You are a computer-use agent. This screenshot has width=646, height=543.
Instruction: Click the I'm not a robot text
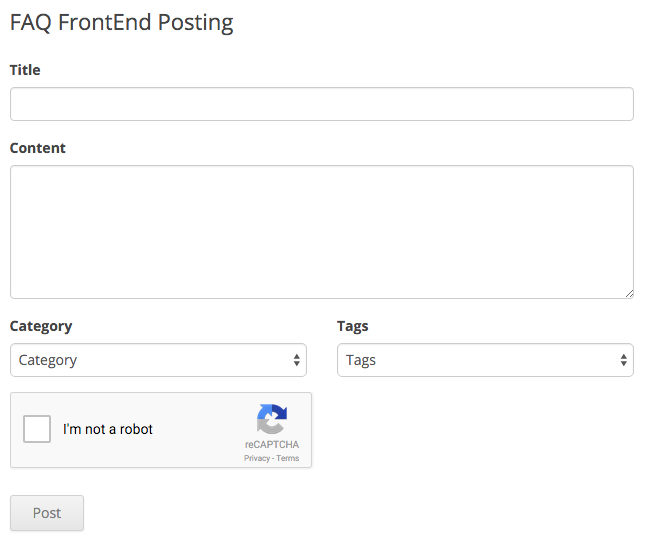tap(108, 429)
